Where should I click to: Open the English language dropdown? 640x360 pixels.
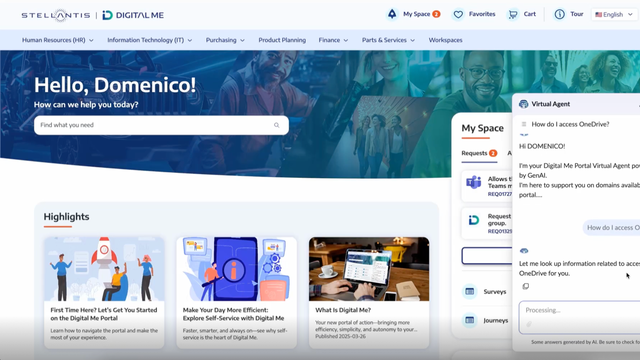pos(614,14)
